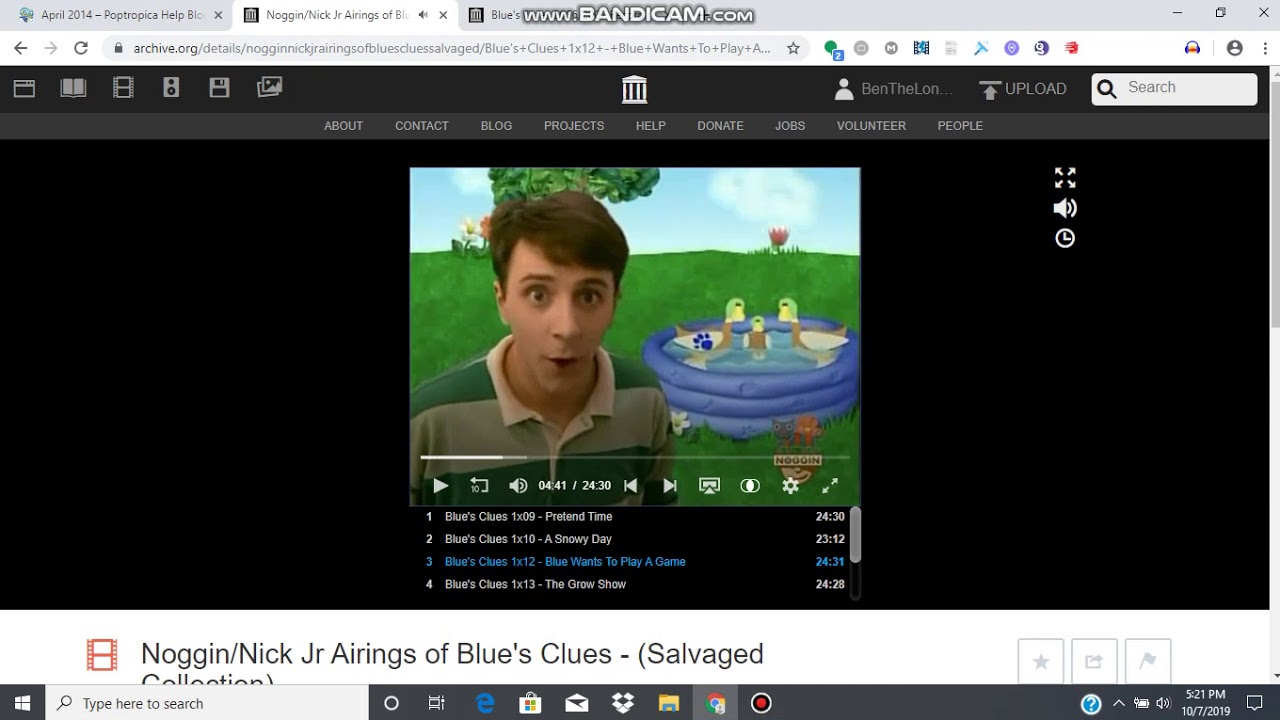Image resolution: width=1280 pixels, height=720 pixels.
Task: Open the DONATE menu item
Action: (720, 126)
